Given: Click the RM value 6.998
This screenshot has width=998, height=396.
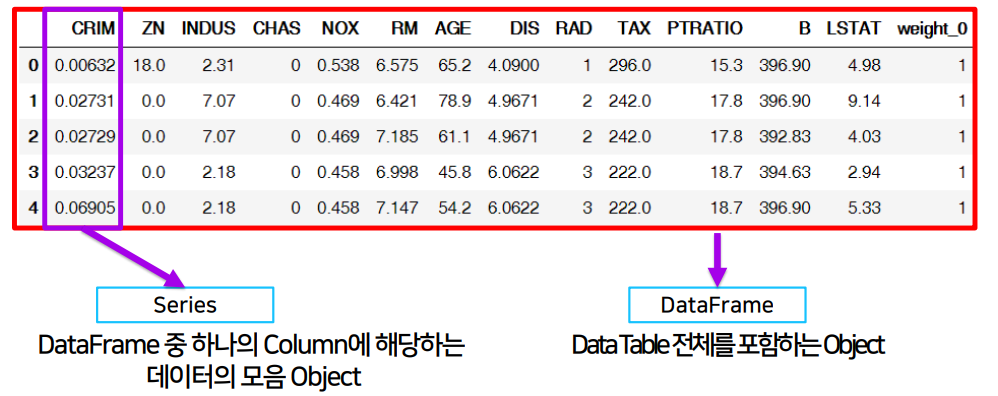Looking at the screenshot, I should point(397,172).
